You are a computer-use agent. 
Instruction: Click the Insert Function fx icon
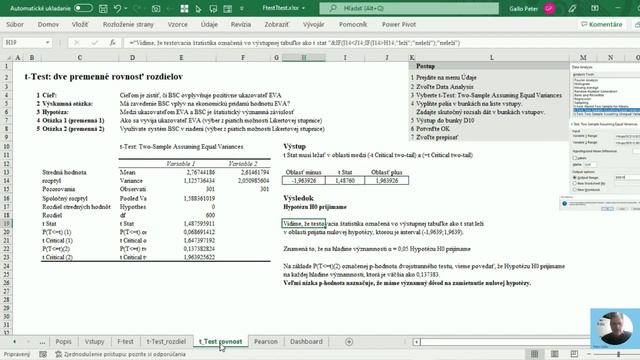[112, 42]
